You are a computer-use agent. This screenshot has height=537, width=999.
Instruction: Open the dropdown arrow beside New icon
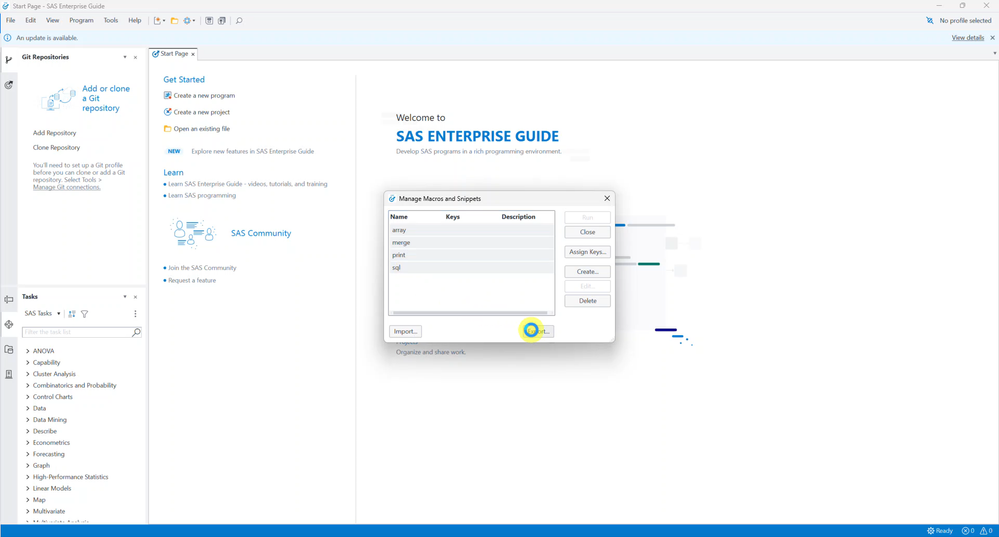(x=164, y=20)
